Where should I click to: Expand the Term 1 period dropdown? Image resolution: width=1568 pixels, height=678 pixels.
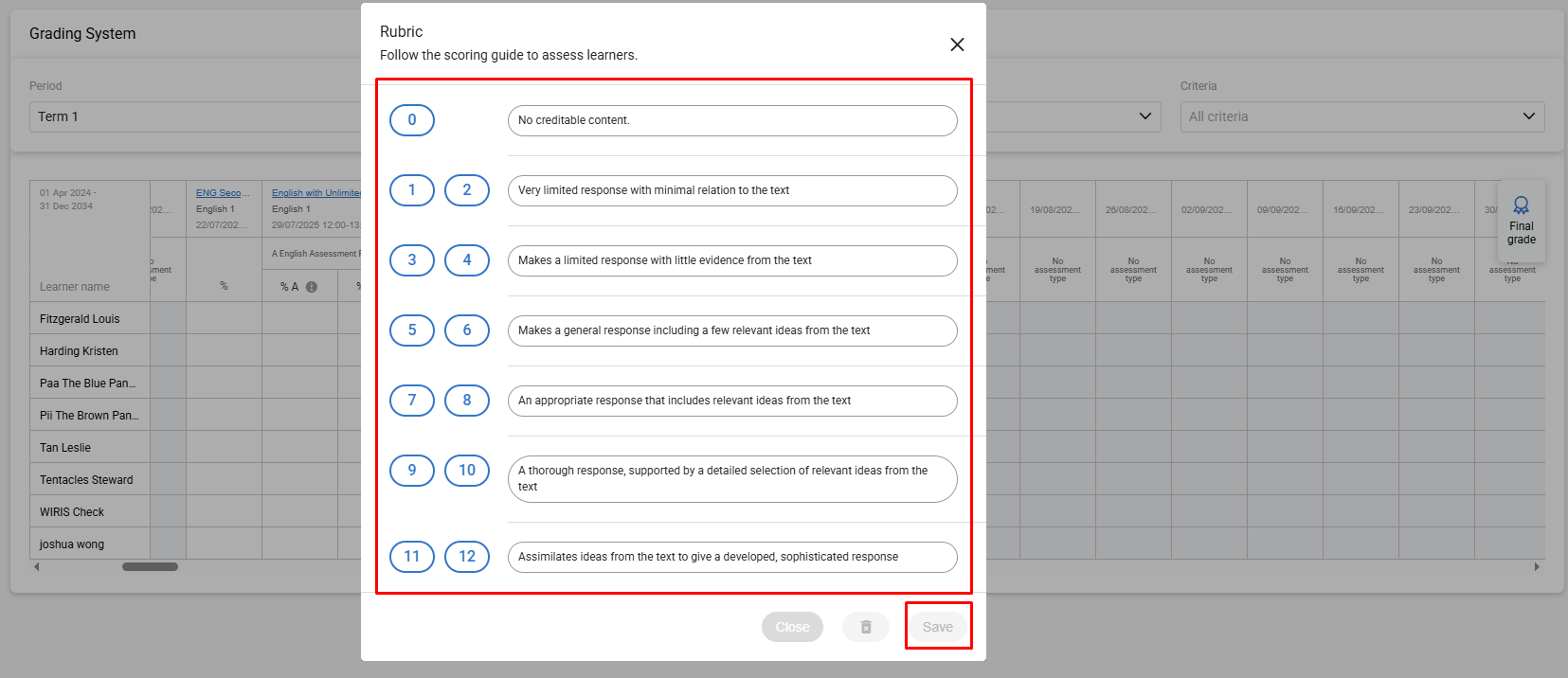[x=194, y=116]
